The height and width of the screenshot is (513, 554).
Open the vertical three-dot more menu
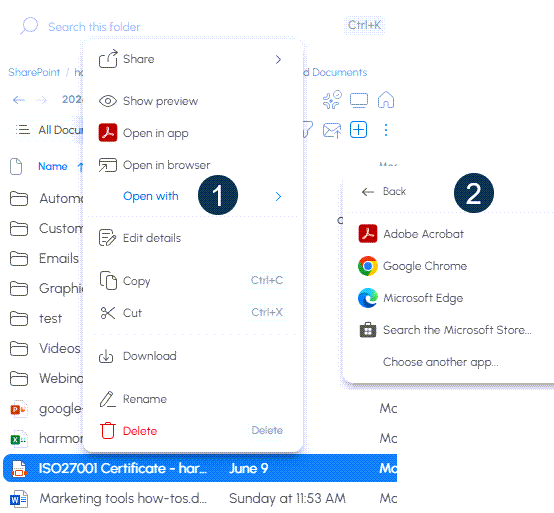386,130
